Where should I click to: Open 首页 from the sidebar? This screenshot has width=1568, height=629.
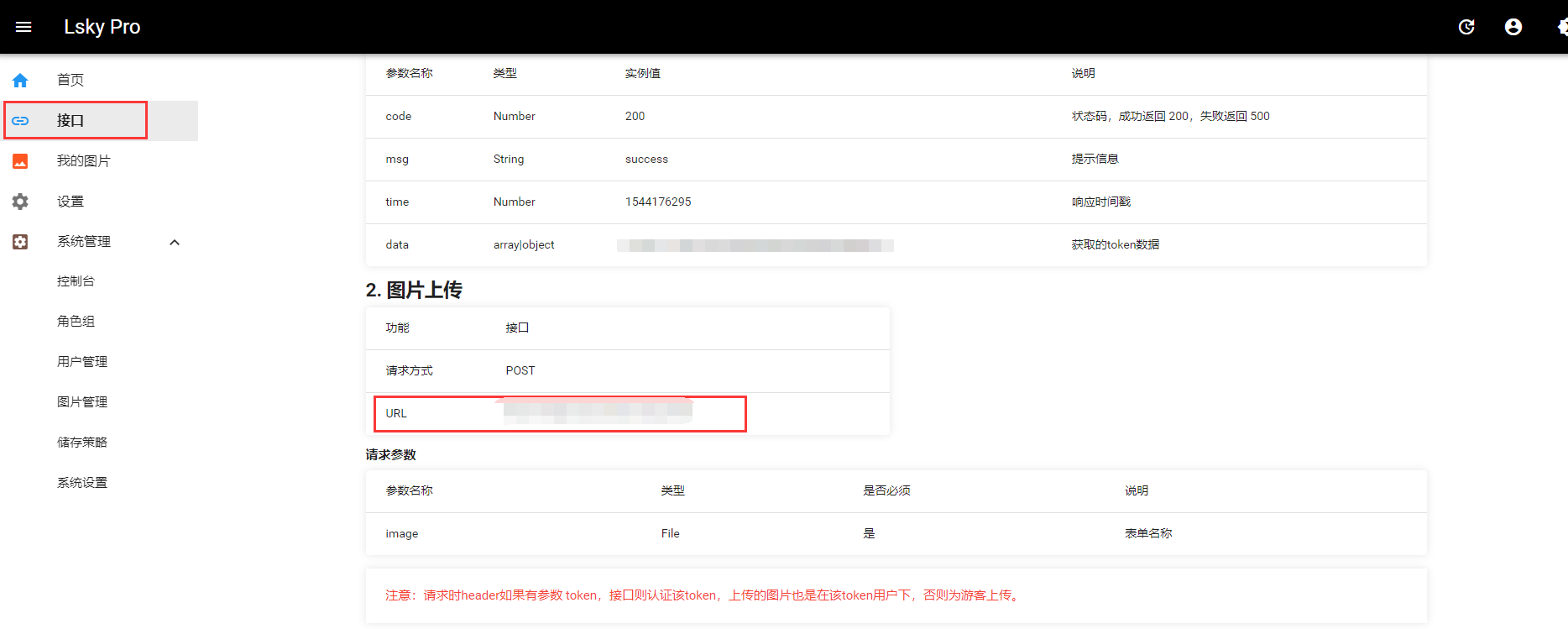coord(71,80)
